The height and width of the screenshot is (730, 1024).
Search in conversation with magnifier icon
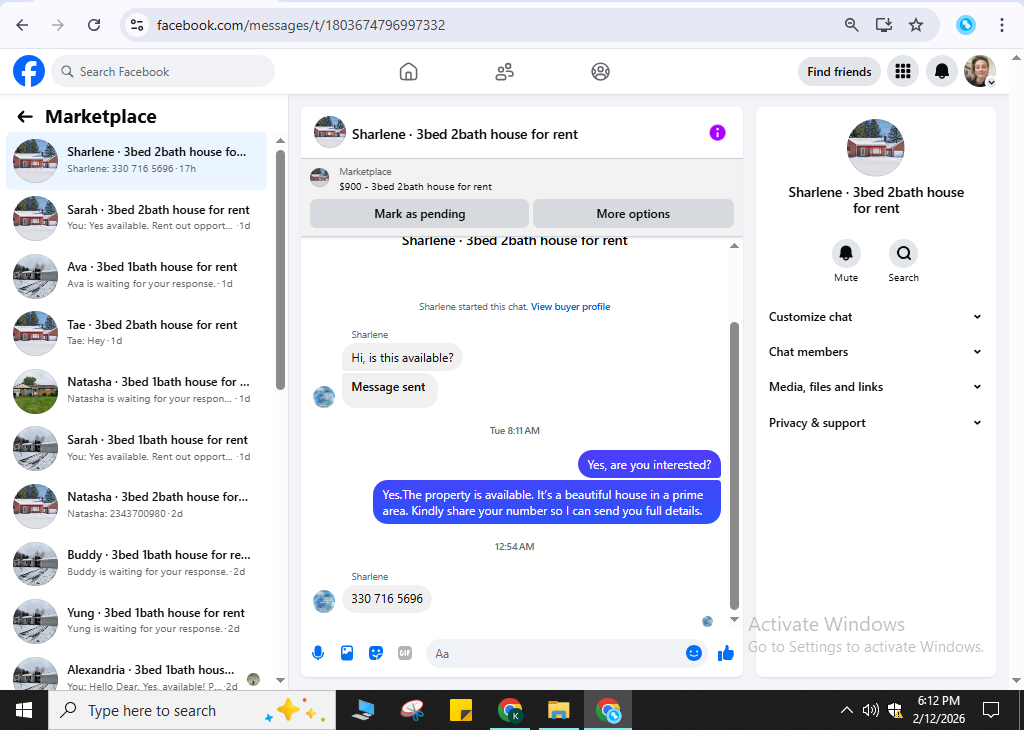pyautogui.click(x=903, y=253)
